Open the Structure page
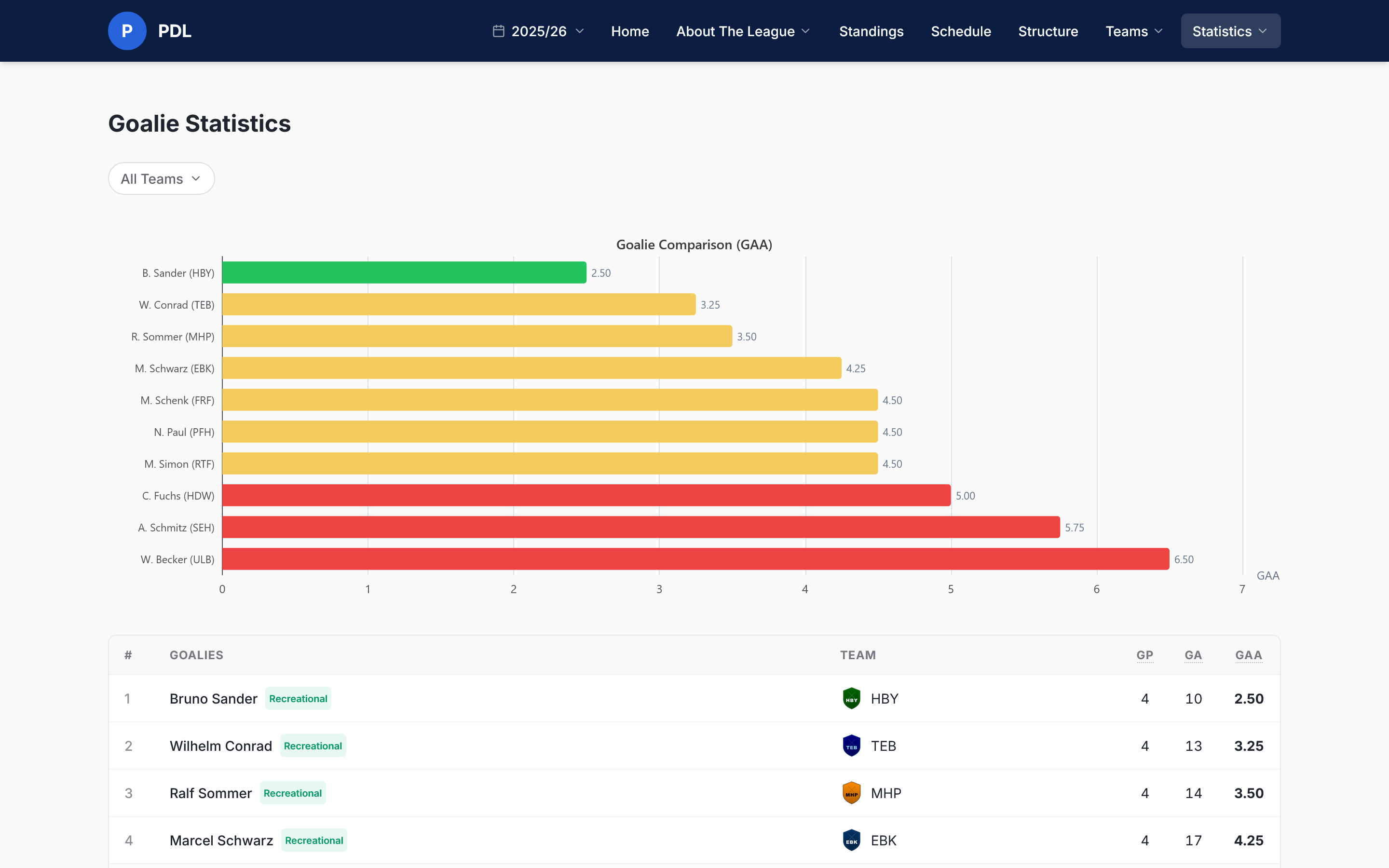1389x868 pixels. point(1048,31)
